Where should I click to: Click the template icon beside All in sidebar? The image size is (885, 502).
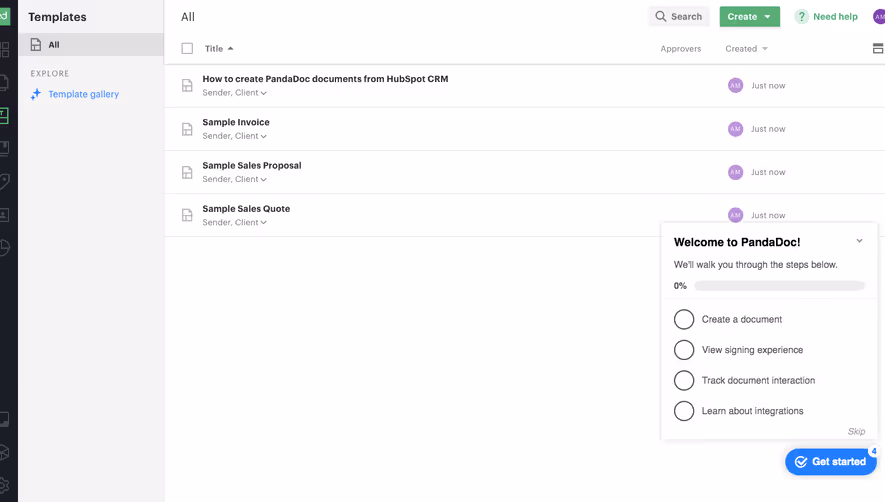36,45
